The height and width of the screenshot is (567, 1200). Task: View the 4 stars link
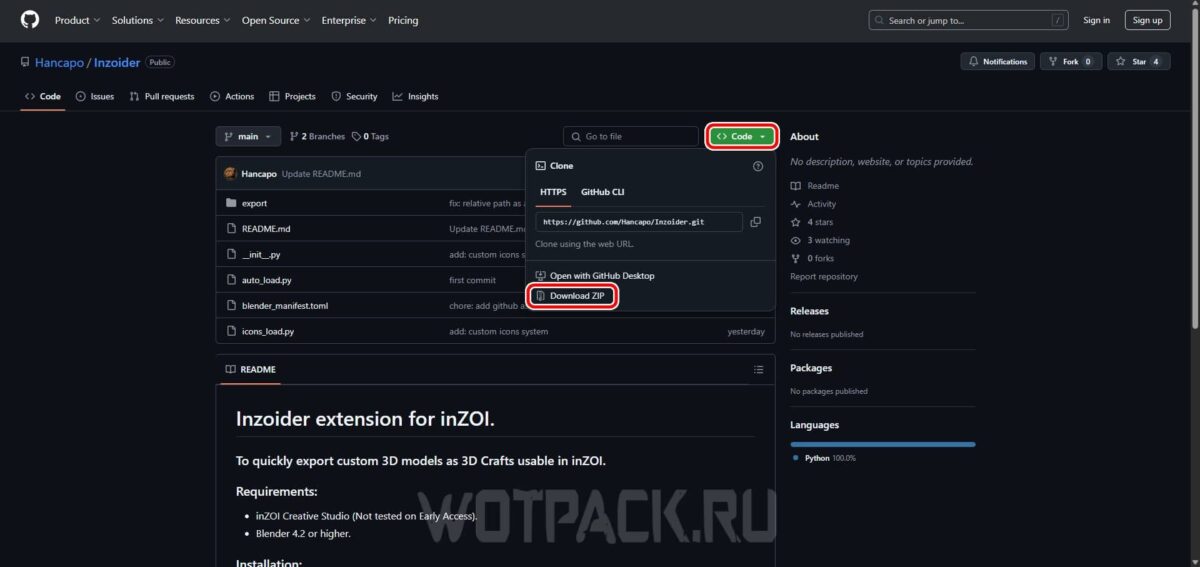pos(811,222)
